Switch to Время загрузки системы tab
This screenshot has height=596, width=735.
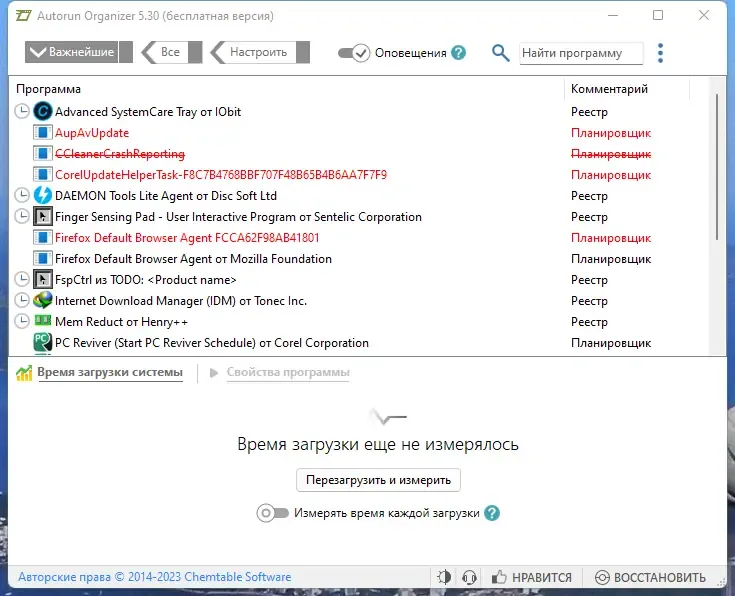click(110, 372)
